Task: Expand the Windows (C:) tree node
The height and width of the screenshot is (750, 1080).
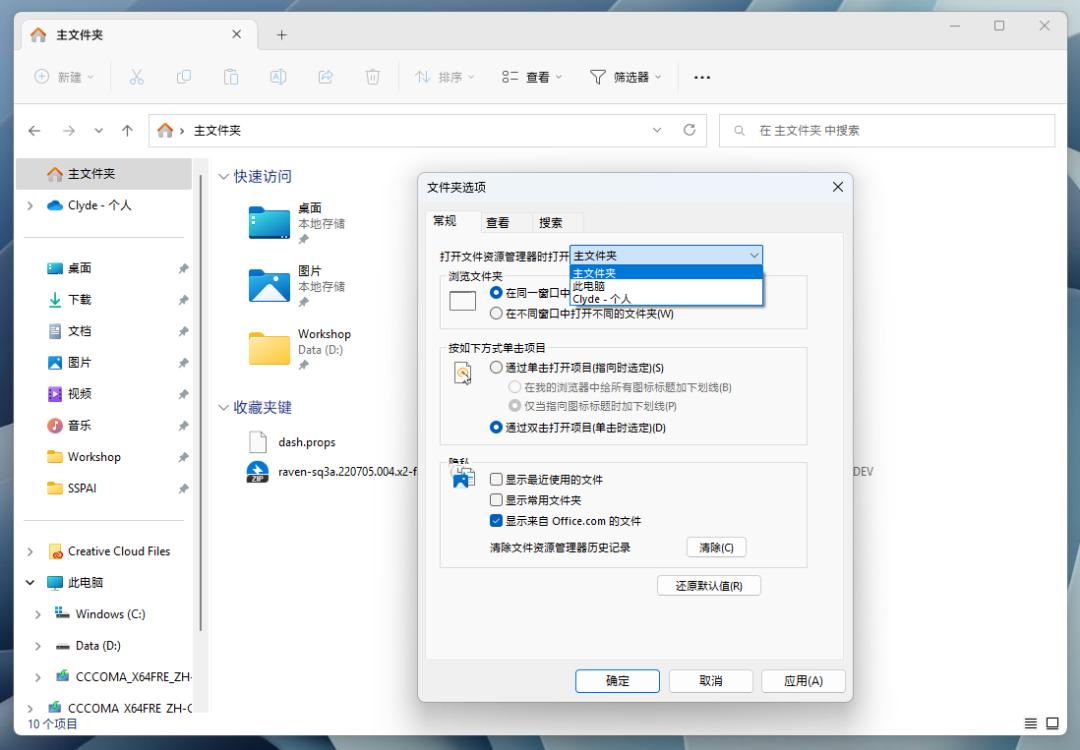Action: coord(37,614)
